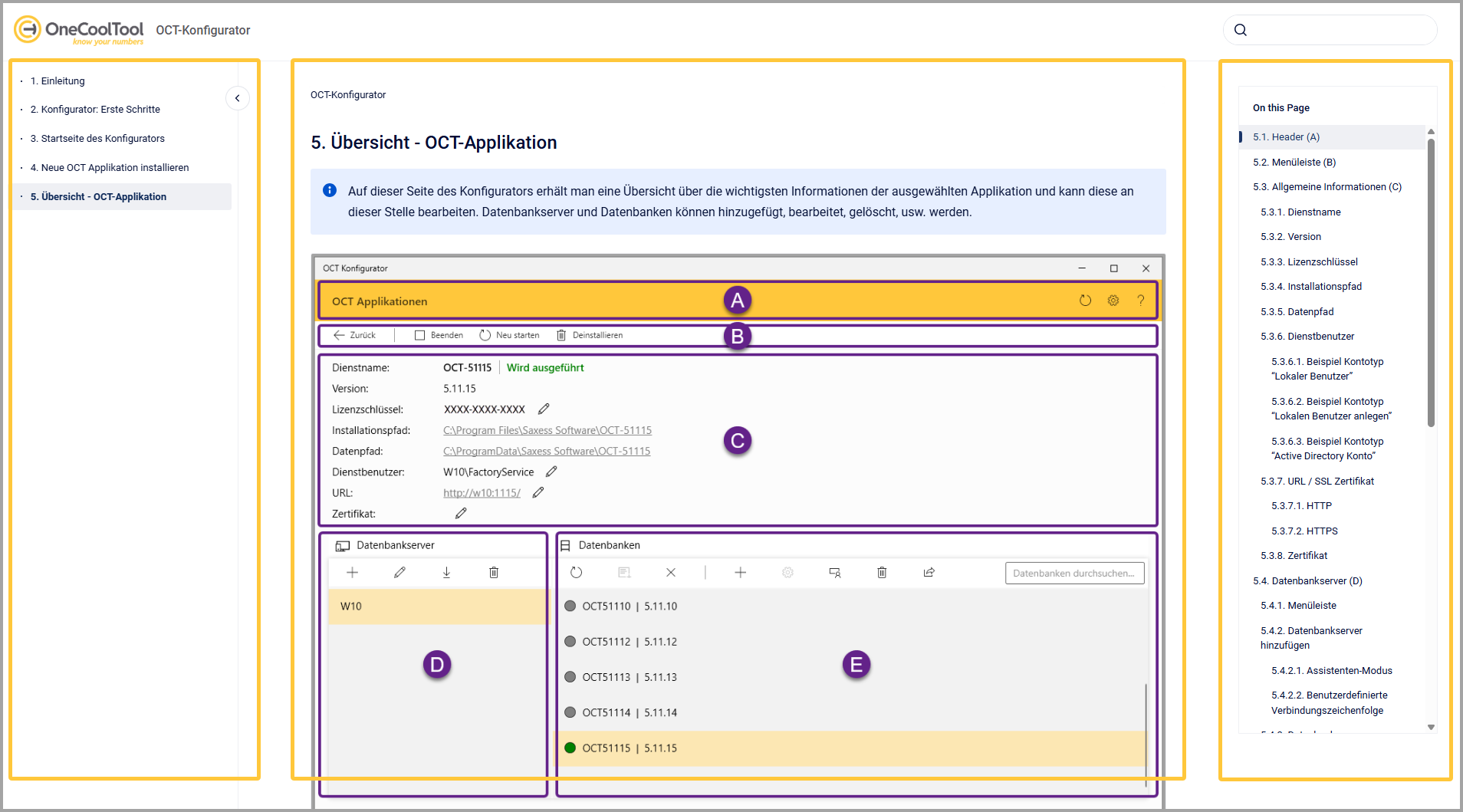
Task: Click the help question mark icon
Action: 1140,301
